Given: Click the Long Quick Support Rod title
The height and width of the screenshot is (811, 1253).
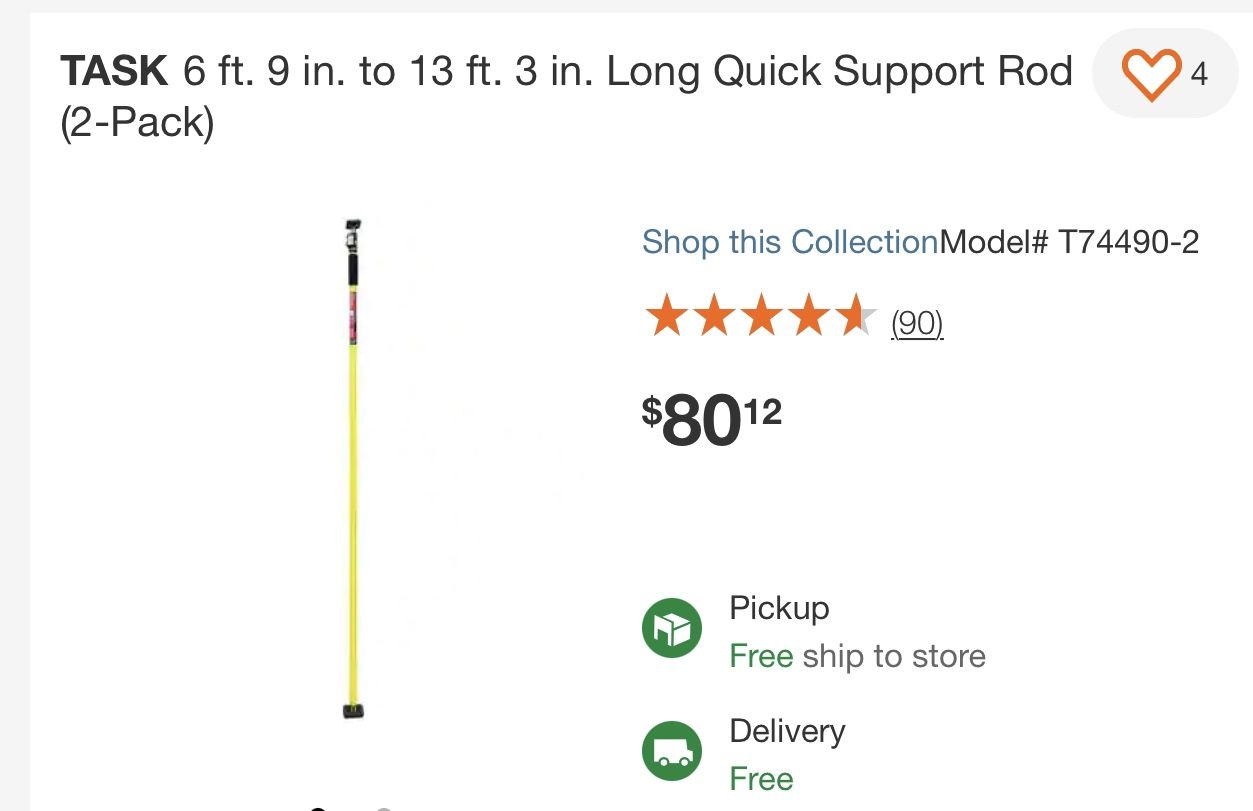Looking at the screenshot, I should pos(839,72).
